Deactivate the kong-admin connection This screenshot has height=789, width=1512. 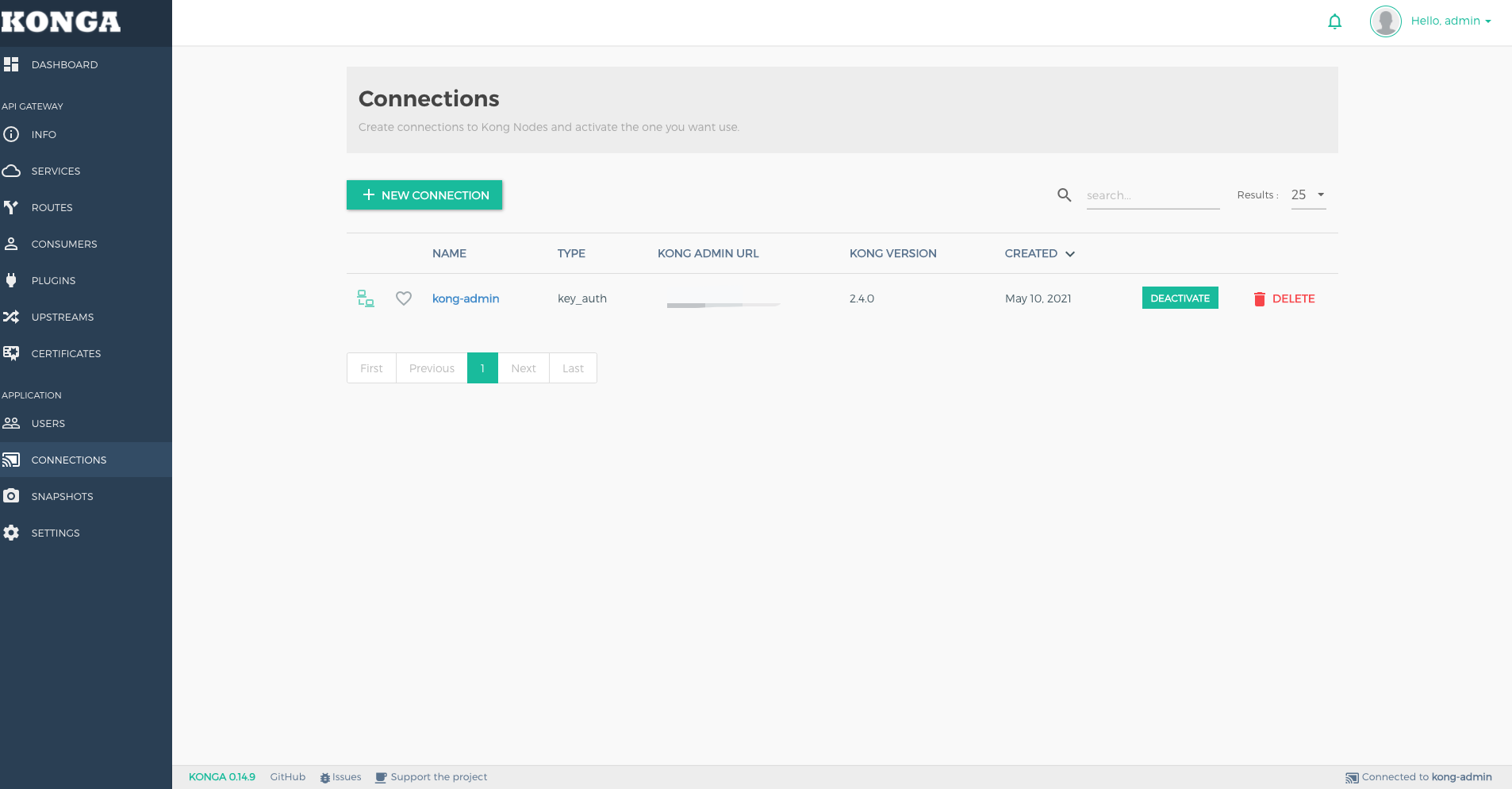click(x=1180, y=298)
